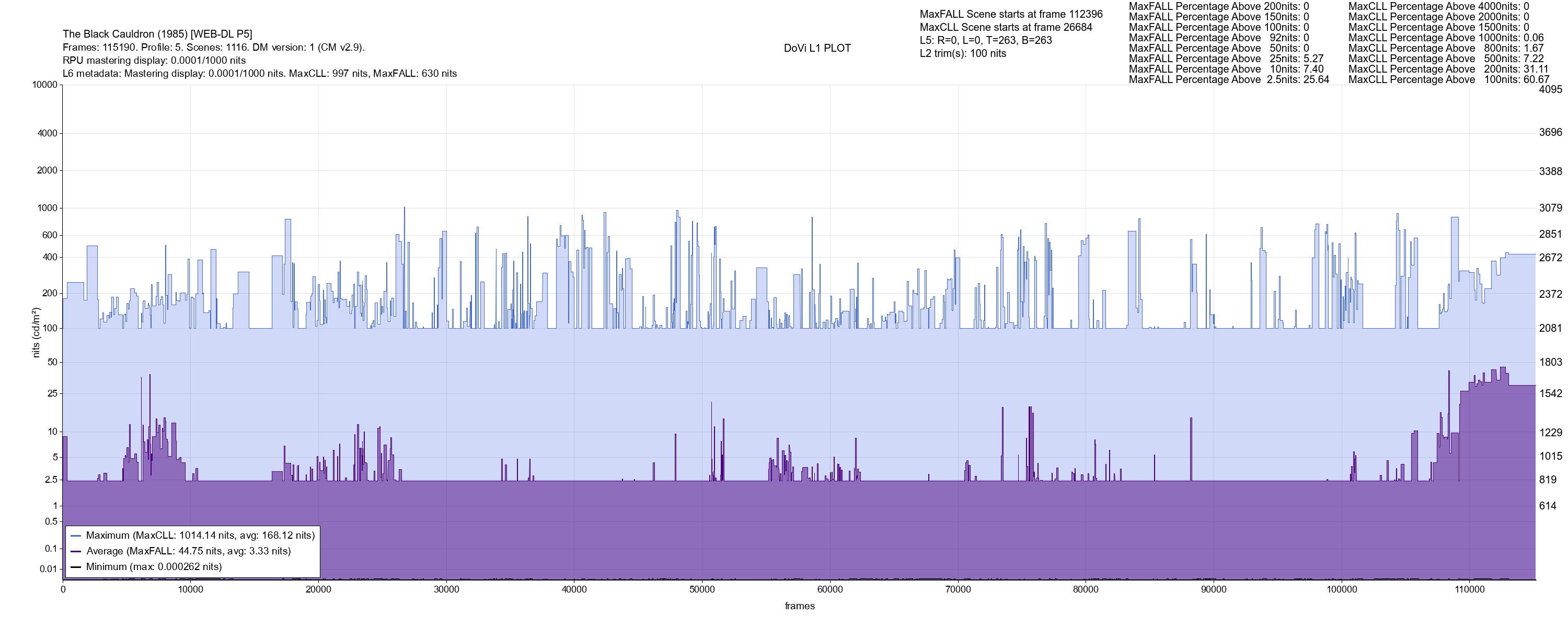The height and width of the screenshot is (627, 1568).
Task: Click the nits (cd/m²) y-axis label
Action: (36, 332)
